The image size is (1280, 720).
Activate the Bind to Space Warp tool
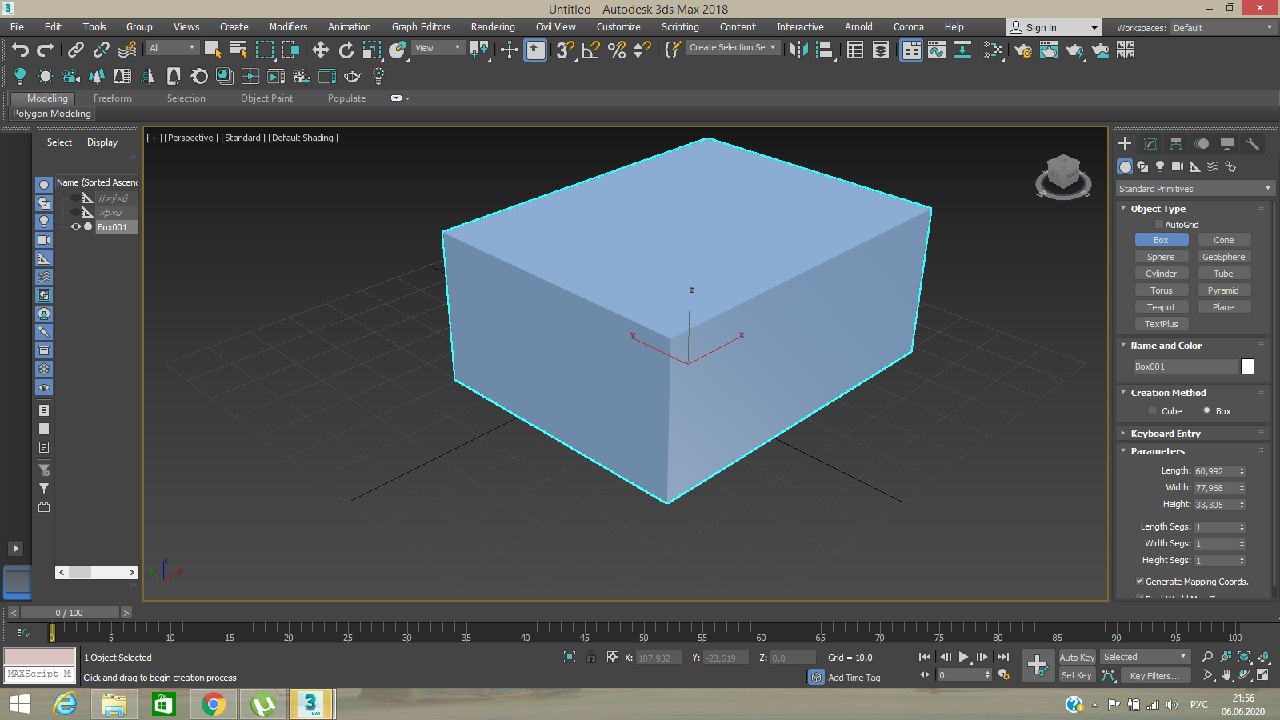[127, 50]
